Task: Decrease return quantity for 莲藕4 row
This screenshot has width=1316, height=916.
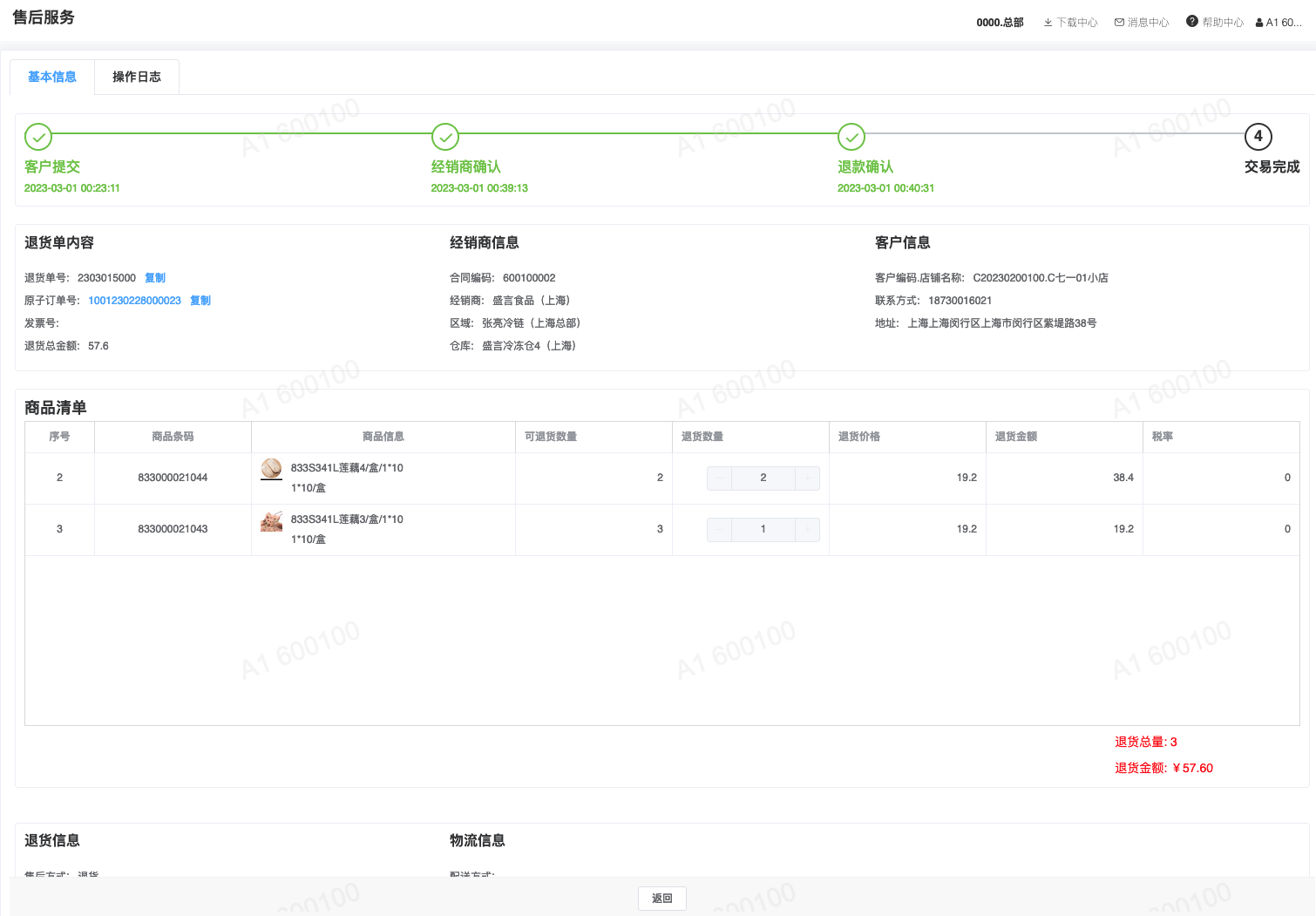Action: 719,478
